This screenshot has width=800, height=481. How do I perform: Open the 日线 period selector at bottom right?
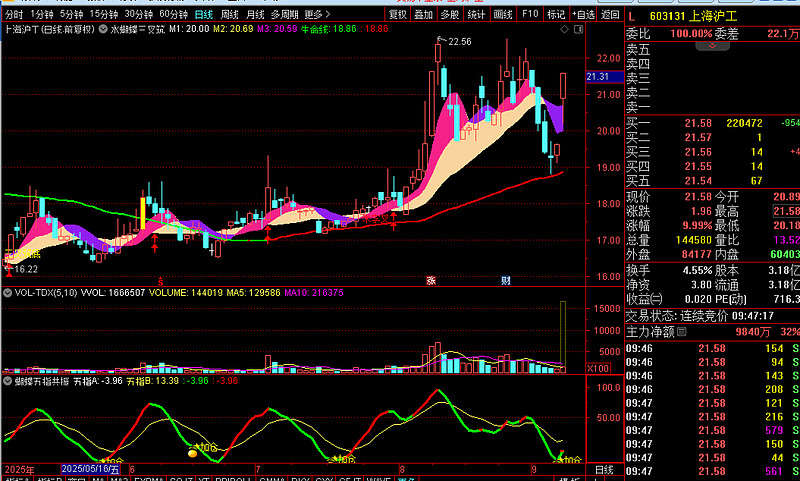click(x=604, y=469)
